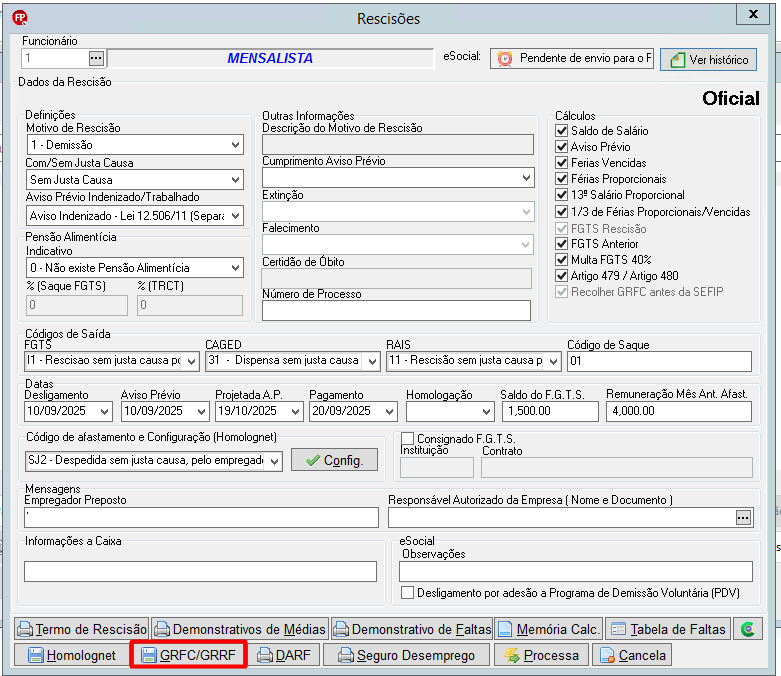Click the FP application logo icon
Screen dimensions: 781x676
pyautogui.click(x=19, y=18)
